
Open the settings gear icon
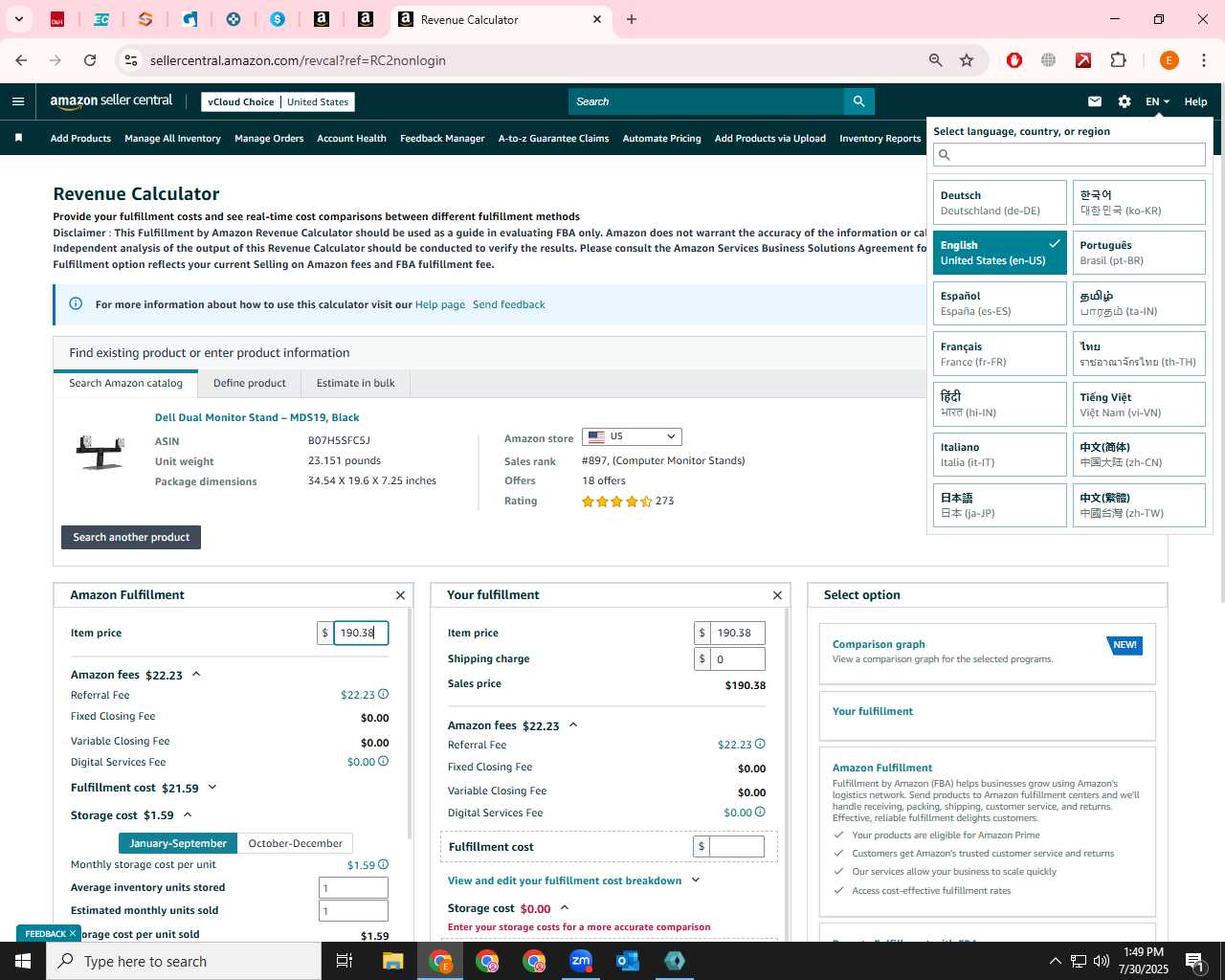pos(1125,101)
